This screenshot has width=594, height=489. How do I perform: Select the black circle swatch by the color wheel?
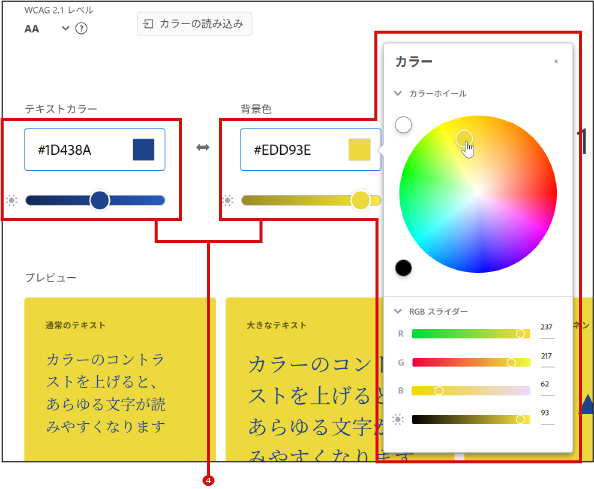pos(403,268)
